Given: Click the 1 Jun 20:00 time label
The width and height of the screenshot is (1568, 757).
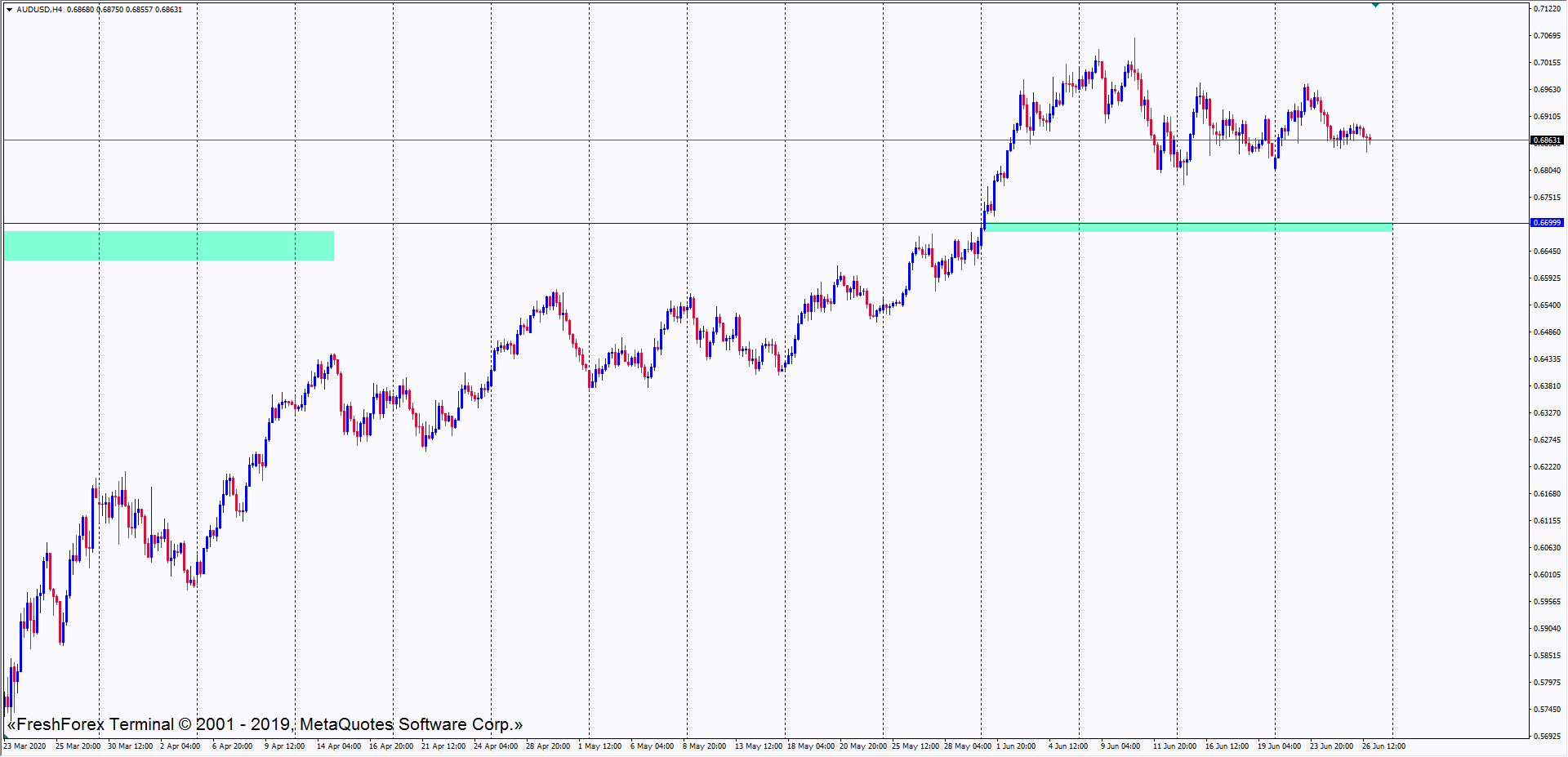Looking at the screenshot, I should tap(1016, 746).
